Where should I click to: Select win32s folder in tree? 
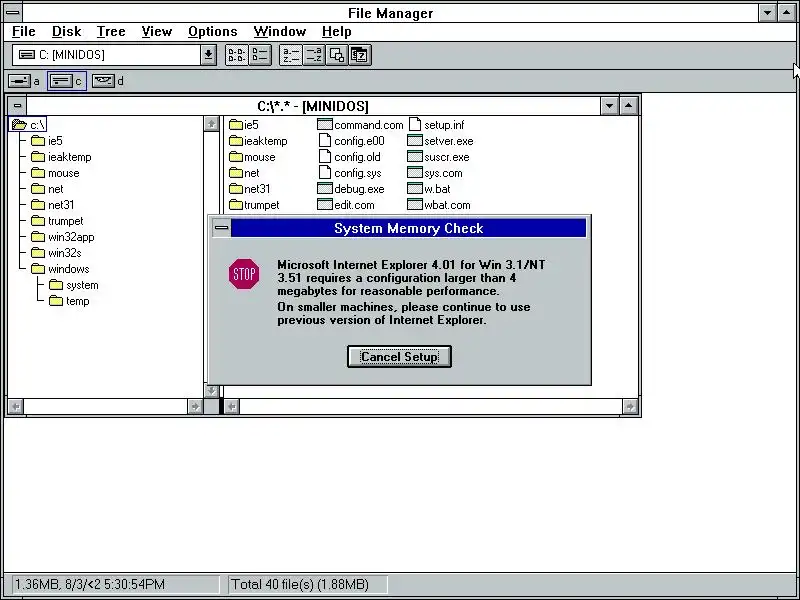coord(56,253)
